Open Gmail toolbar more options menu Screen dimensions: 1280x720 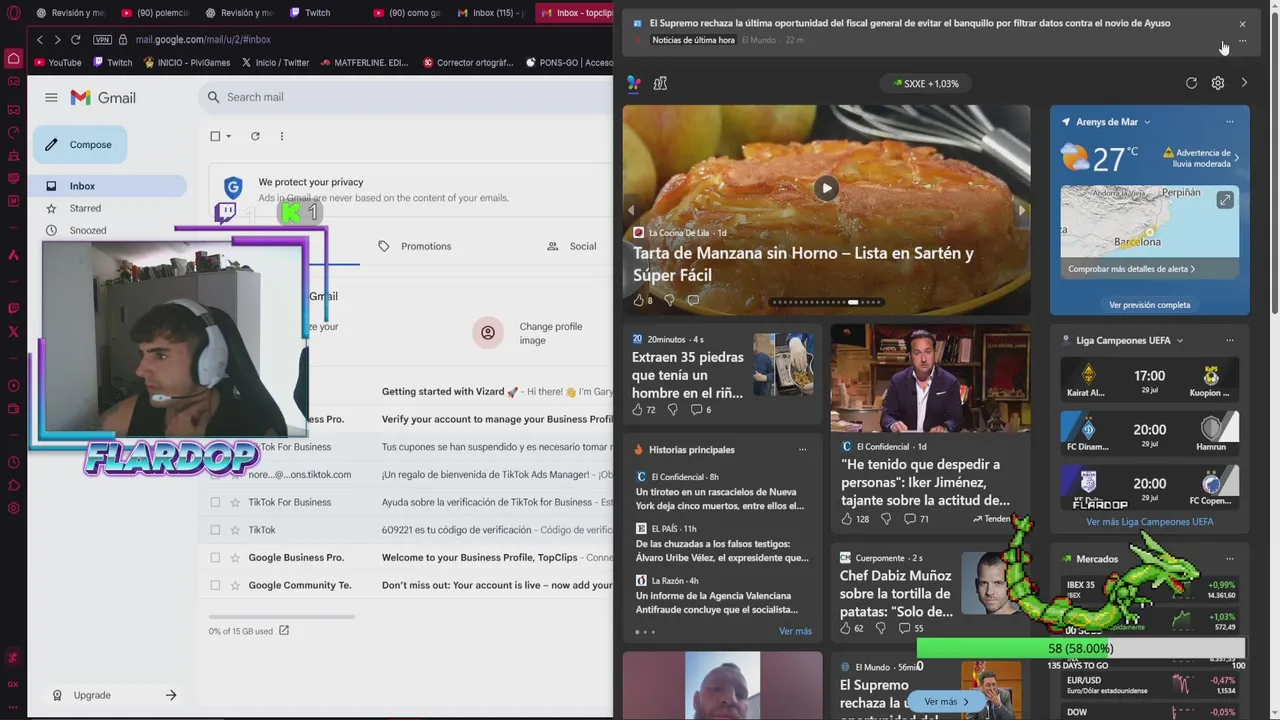point(281,136)
